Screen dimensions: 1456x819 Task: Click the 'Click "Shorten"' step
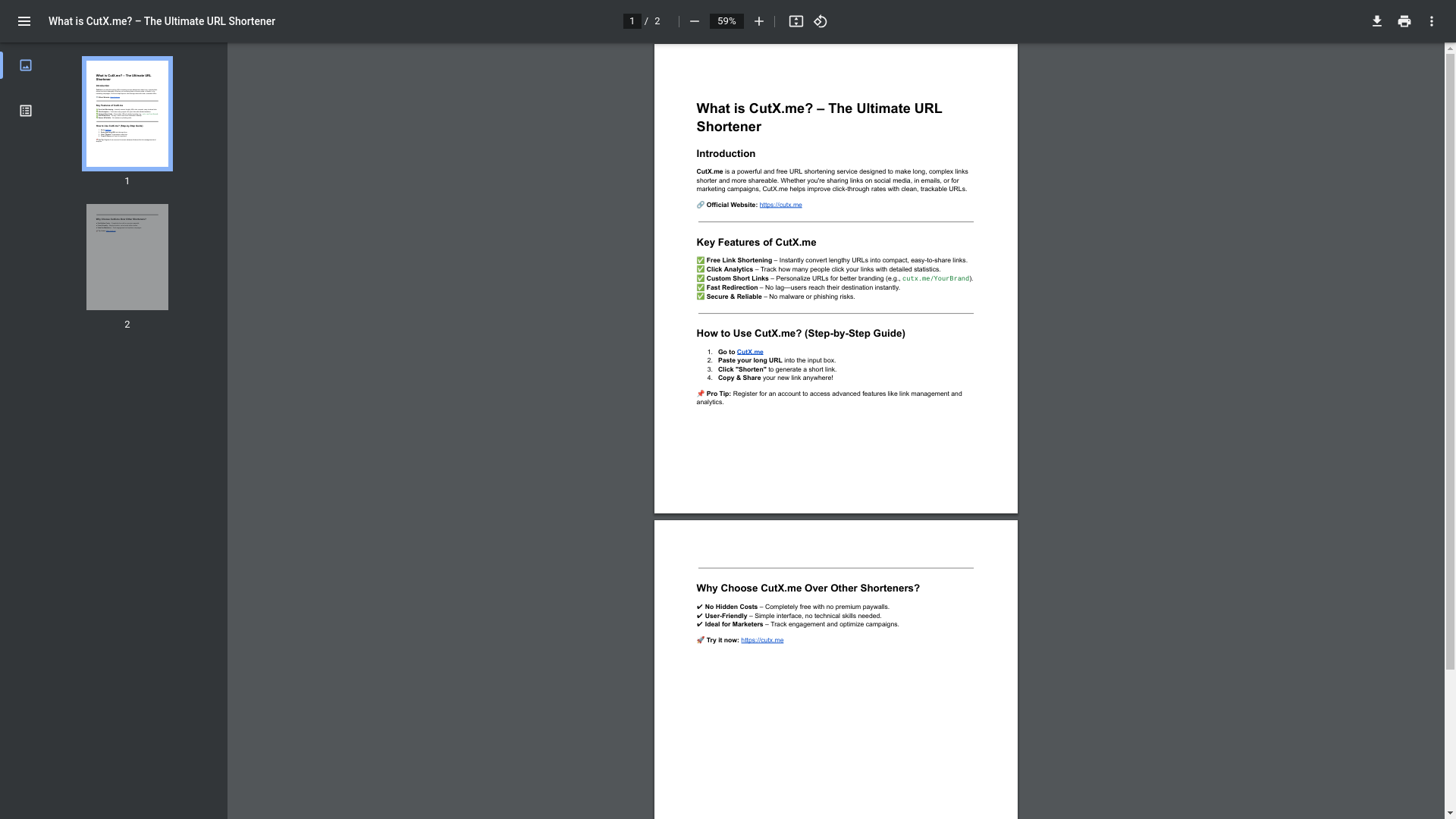click(x=777, y=370)
